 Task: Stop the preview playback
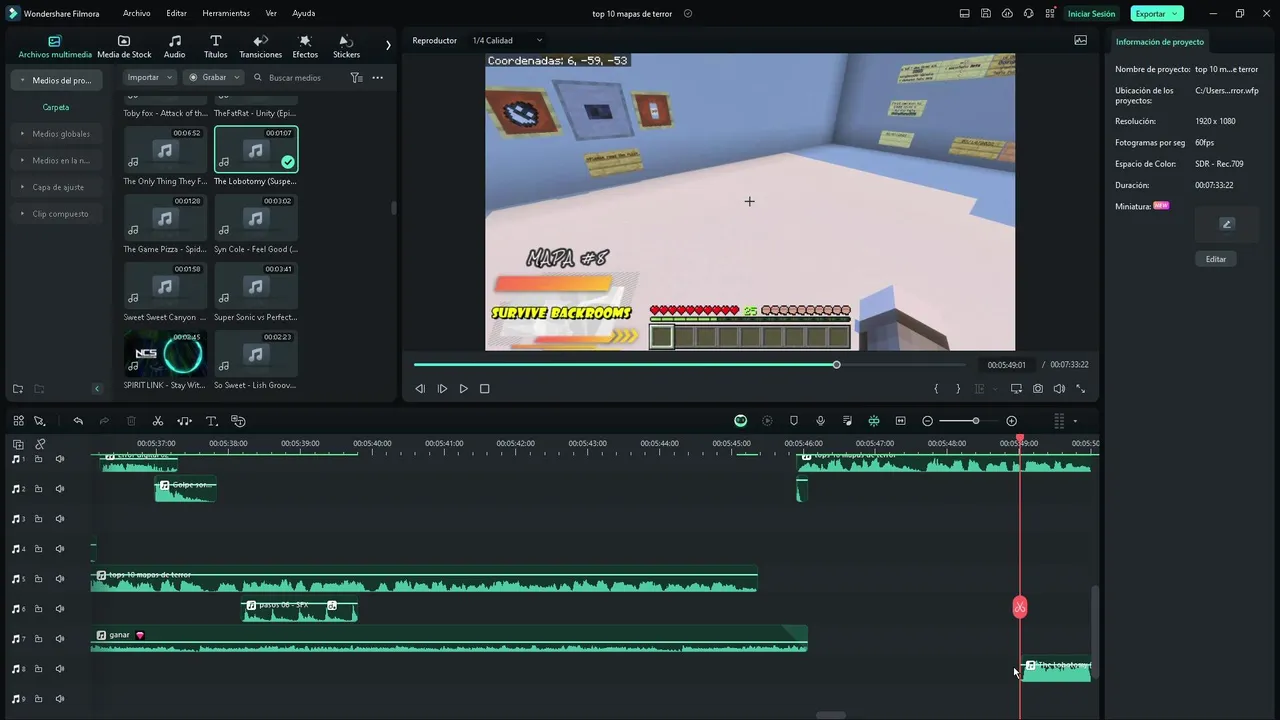coord(485,389)
